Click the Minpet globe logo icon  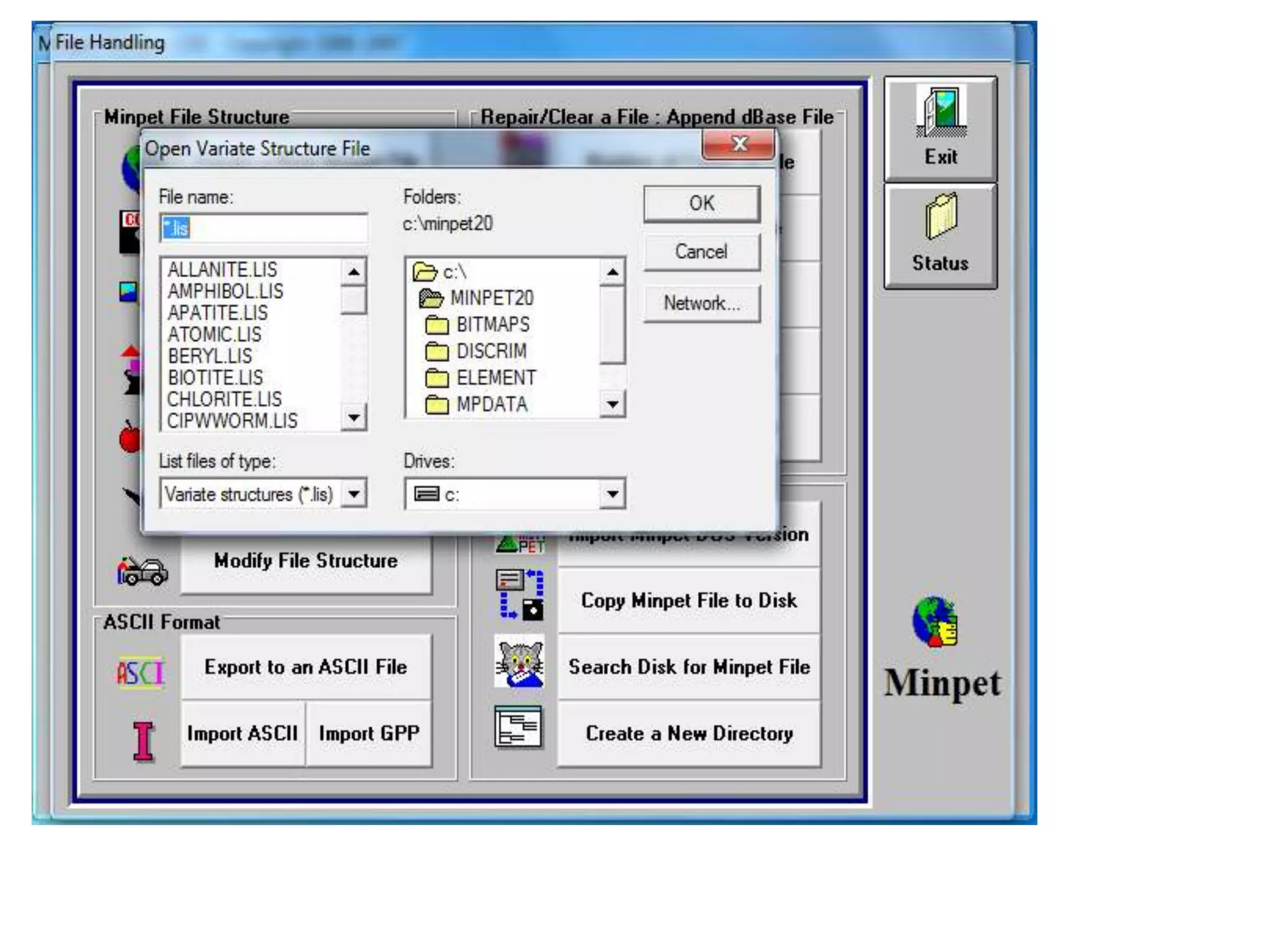coord(935,622)
